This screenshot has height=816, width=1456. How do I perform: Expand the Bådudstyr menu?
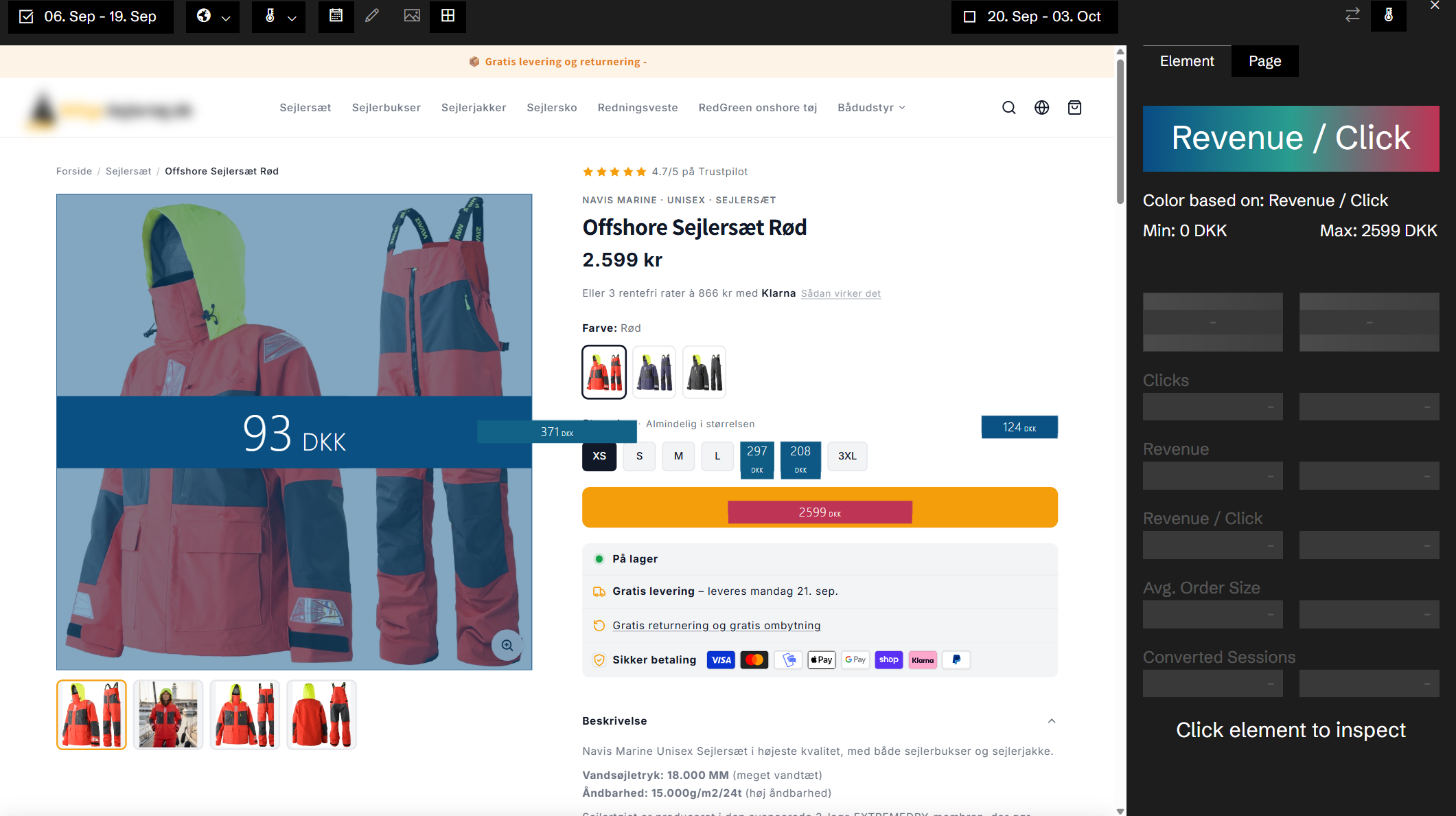point(871,107)
